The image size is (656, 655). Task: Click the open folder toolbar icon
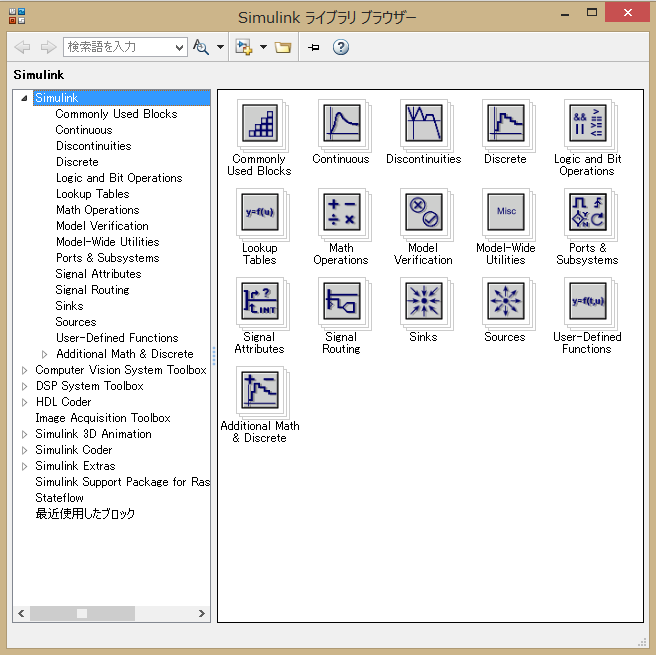point(283,47)
